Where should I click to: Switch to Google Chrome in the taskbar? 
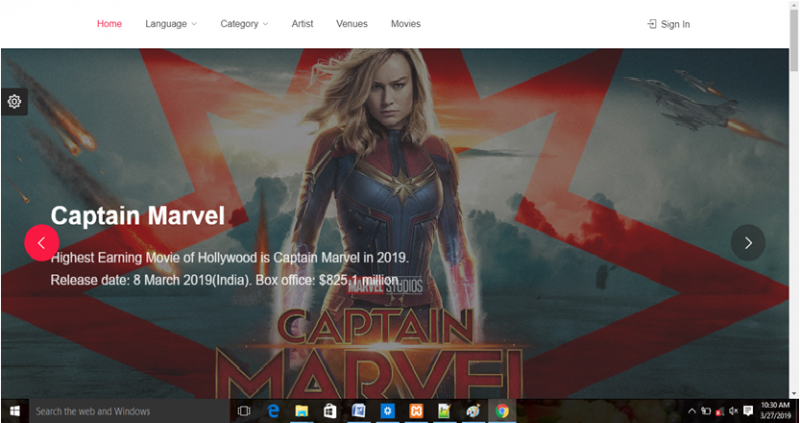point(502,411)
